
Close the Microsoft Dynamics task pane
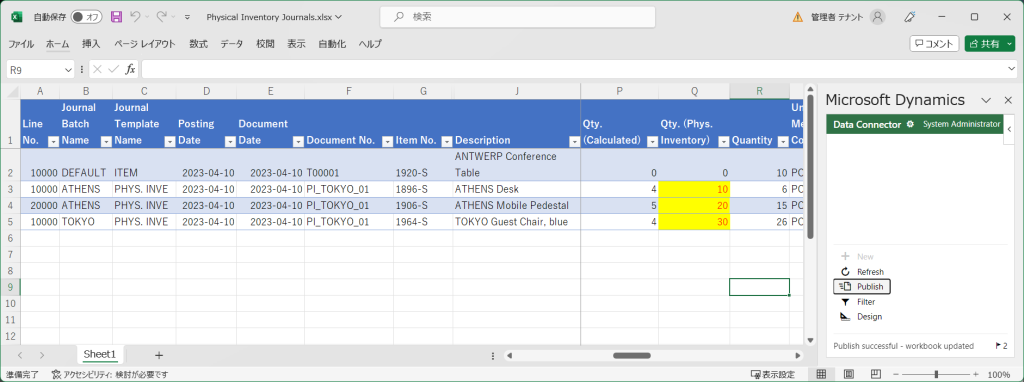[x=1008, y=100]
